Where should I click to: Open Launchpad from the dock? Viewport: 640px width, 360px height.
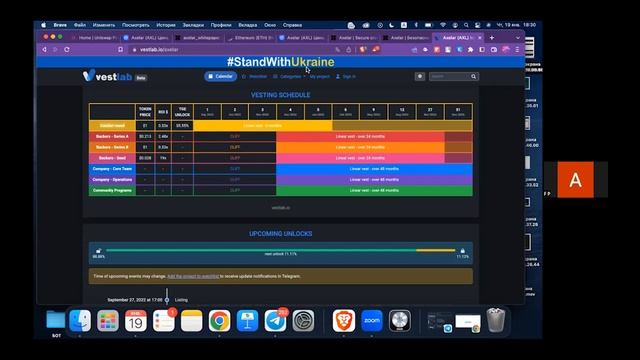tap(108, 320)
